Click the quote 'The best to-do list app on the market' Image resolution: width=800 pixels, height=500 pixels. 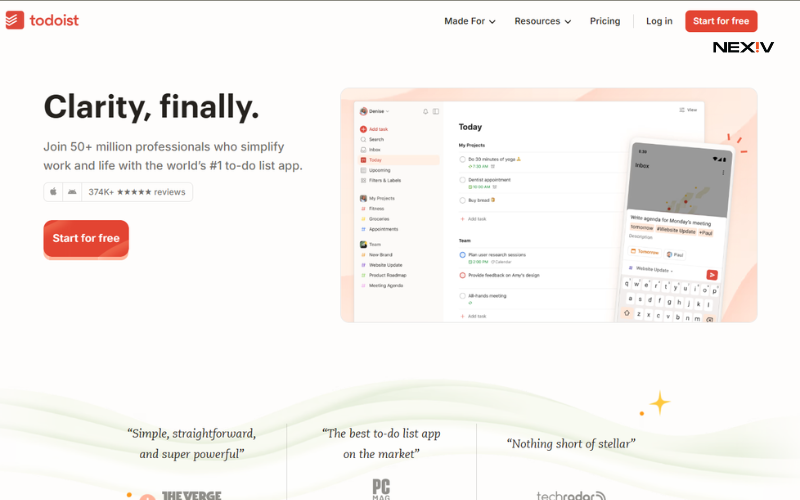[381, 443]
